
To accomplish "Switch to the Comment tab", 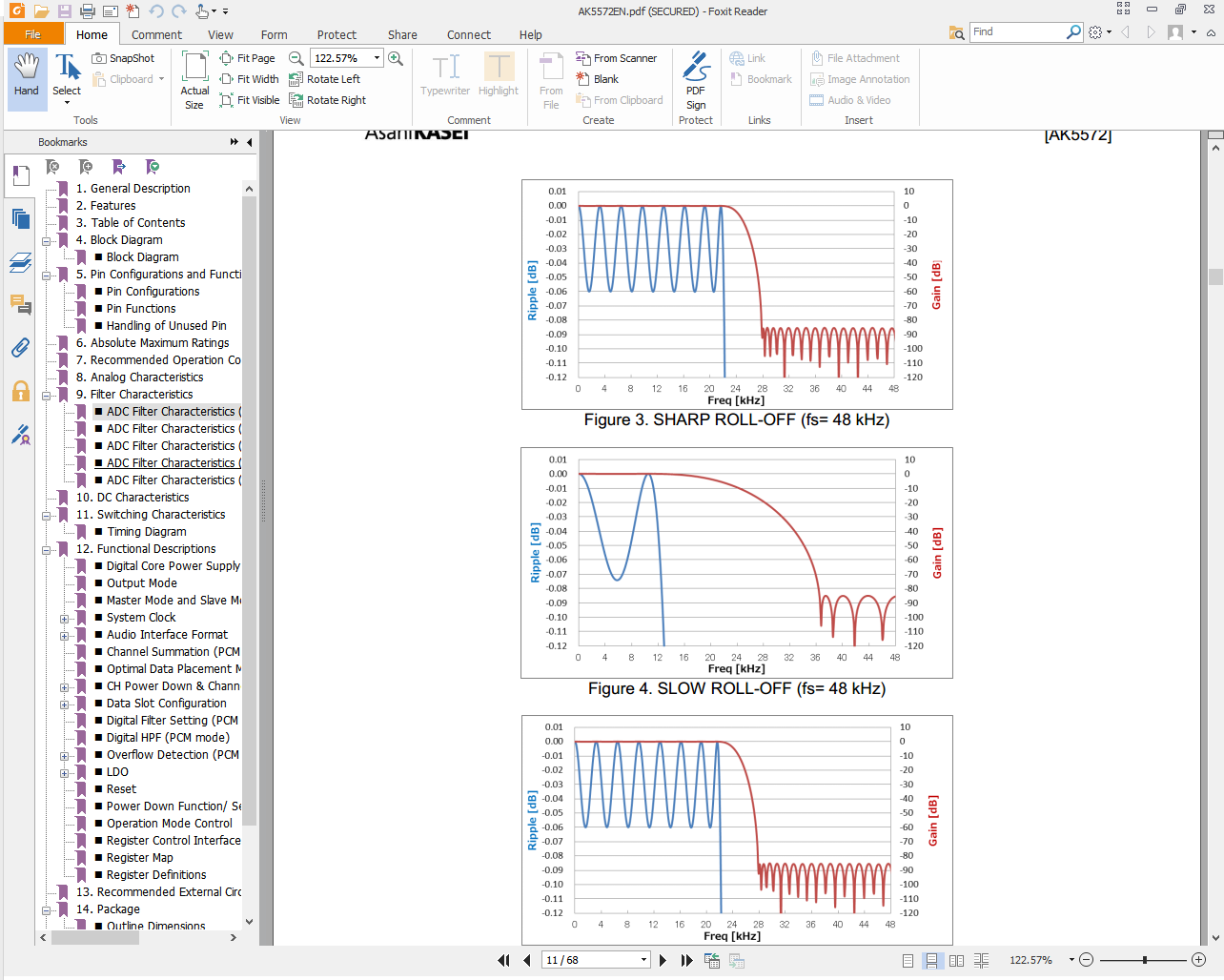I will (x=156, y=34).
